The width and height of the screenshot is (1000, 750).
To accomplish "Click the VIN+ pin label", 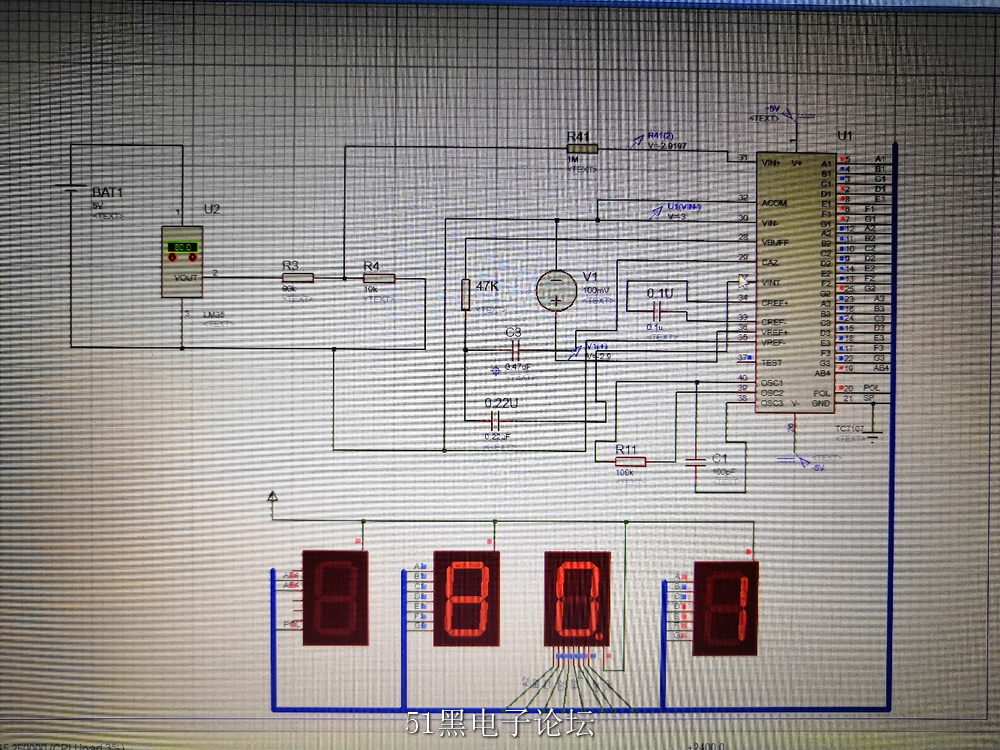I will pyautogui.click(x=770, y=163).
